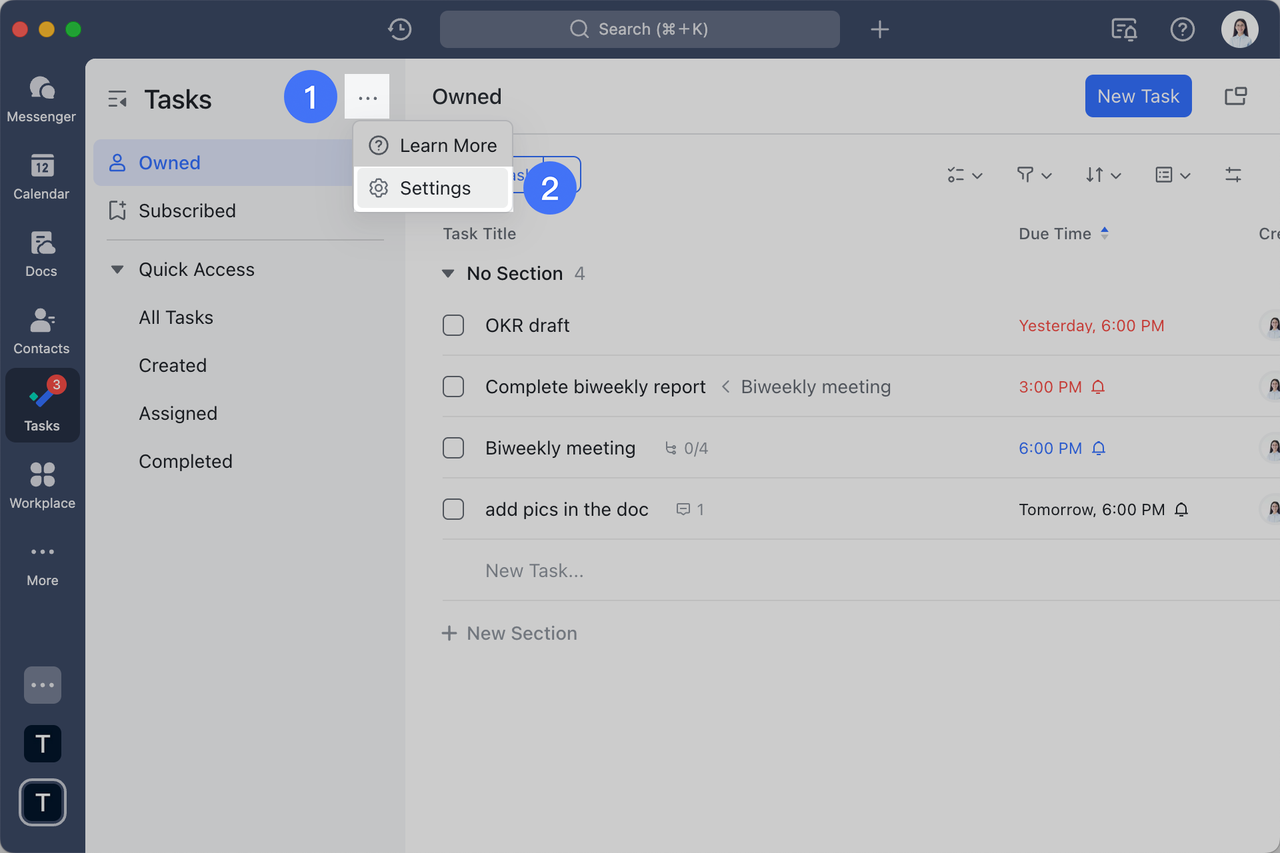
Task: Click the New Task button
Action: [1138, 96]
